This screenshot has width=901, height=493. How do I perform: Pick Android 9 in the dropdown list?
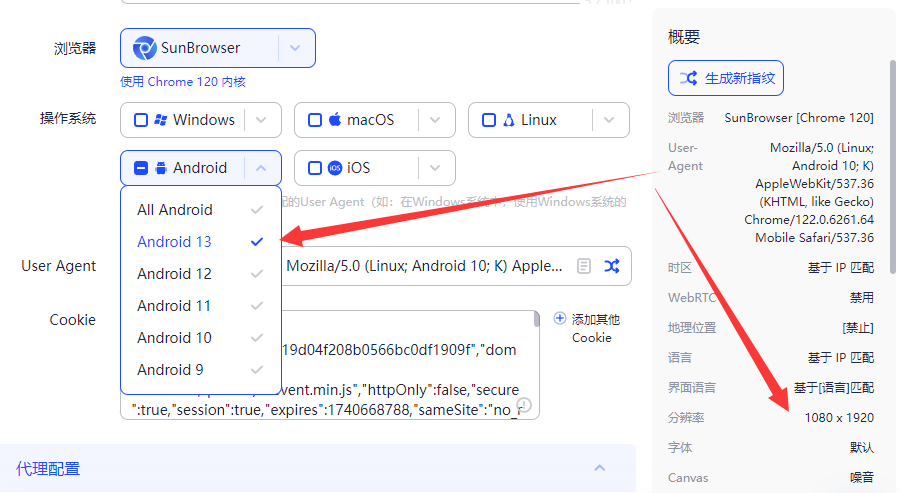(x=171, y=370)
